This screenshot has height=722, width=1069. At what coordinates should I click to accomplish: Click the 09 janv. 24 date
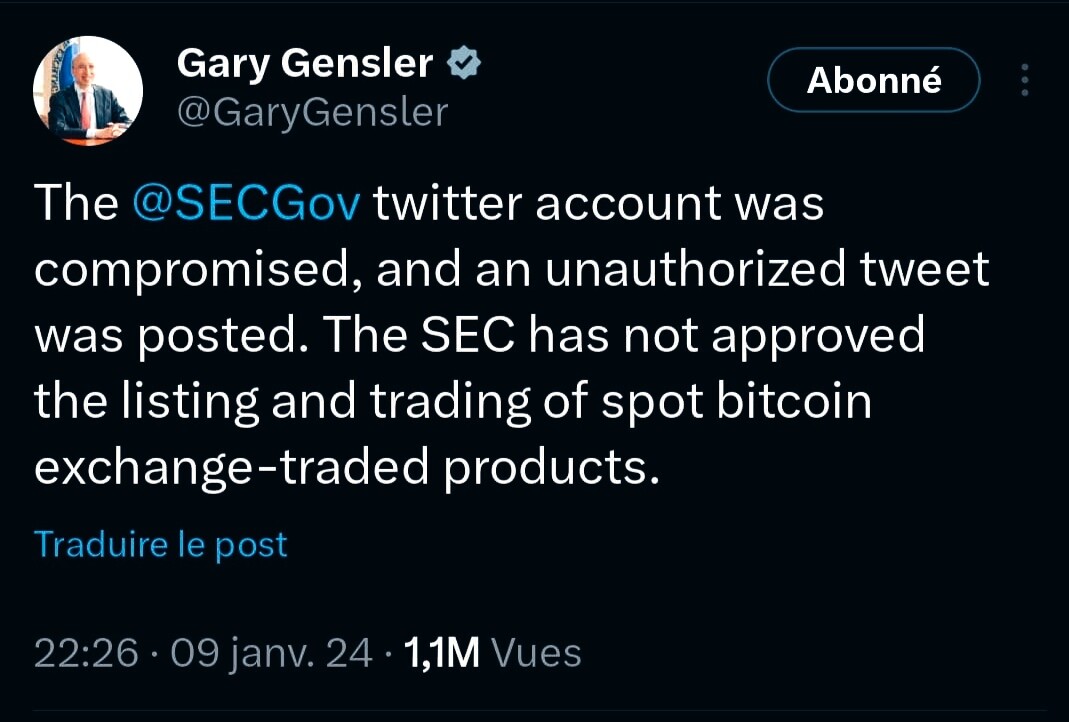[x=271, y=653]
